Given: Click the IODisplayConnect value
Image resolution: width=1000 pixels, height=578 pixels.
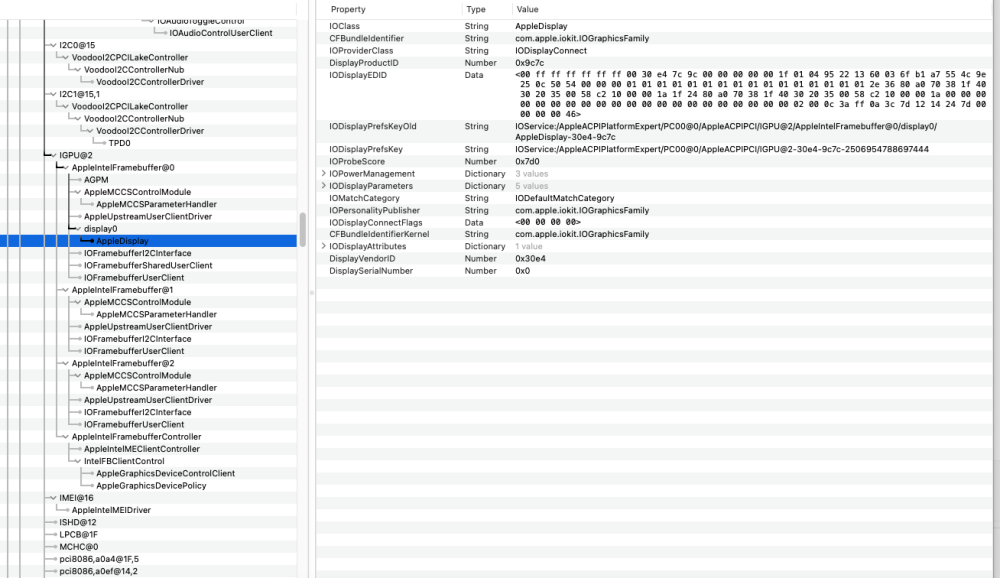Looking at the screenshot, I should click(551, 50).
